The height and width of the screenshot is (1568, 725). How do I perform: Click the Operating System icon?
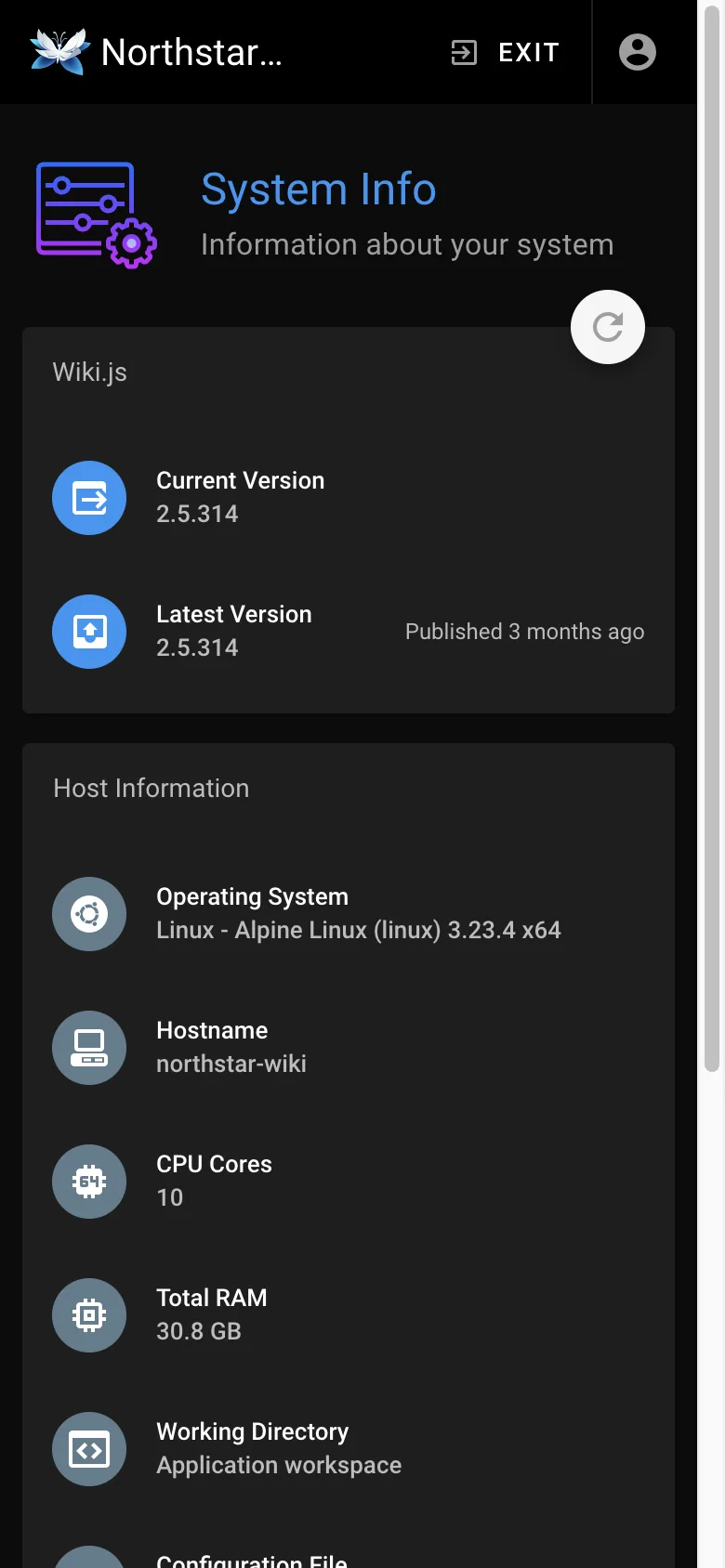click(89, 914)
